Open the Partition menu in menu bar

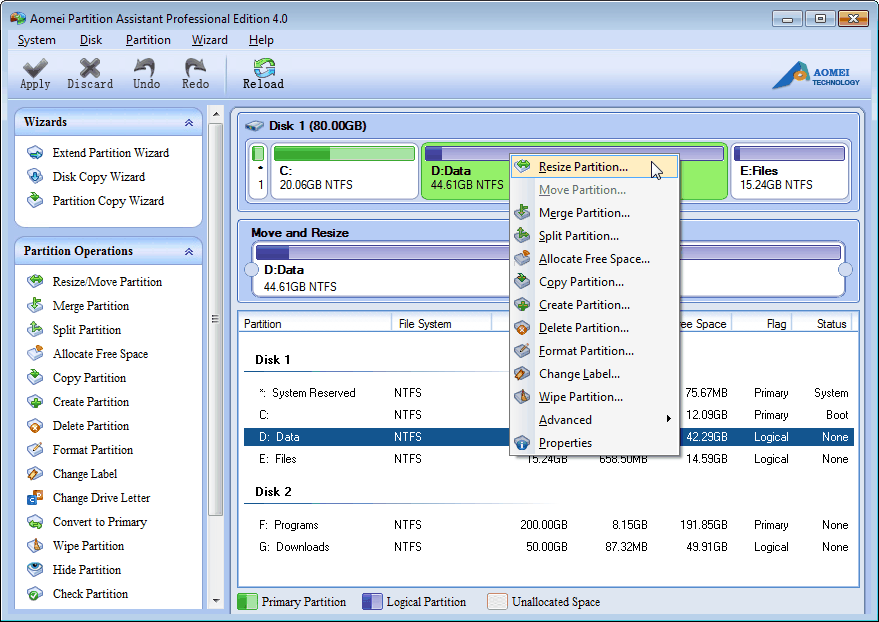click(x=148, y=40)
